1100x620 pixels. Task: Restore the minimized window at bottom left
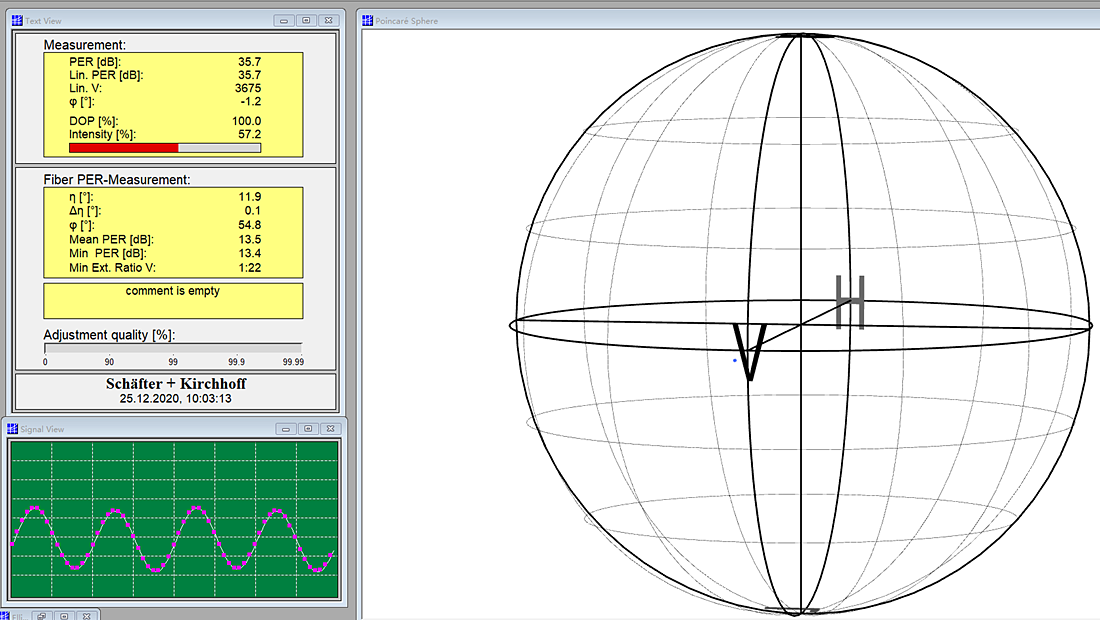[42, 615]
